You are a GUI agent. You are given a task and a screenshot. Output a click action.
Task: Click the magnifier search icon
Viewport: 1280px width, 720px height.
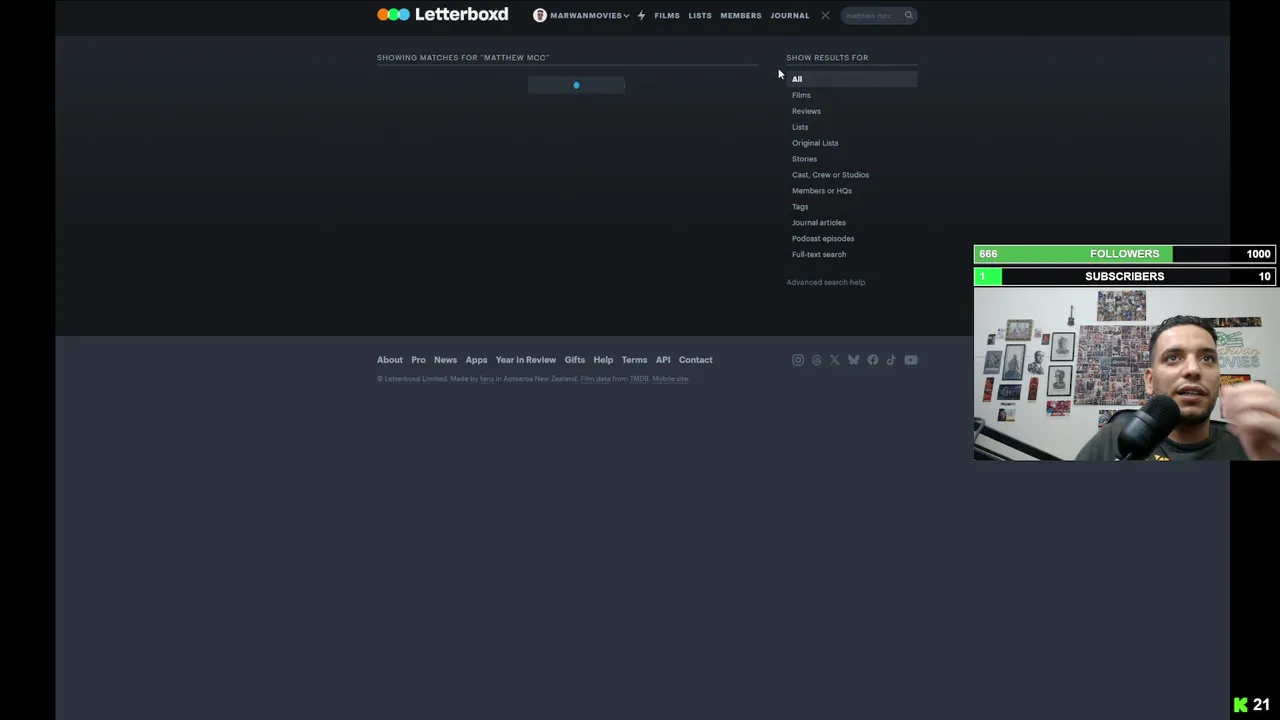click(x=908, y=15)
